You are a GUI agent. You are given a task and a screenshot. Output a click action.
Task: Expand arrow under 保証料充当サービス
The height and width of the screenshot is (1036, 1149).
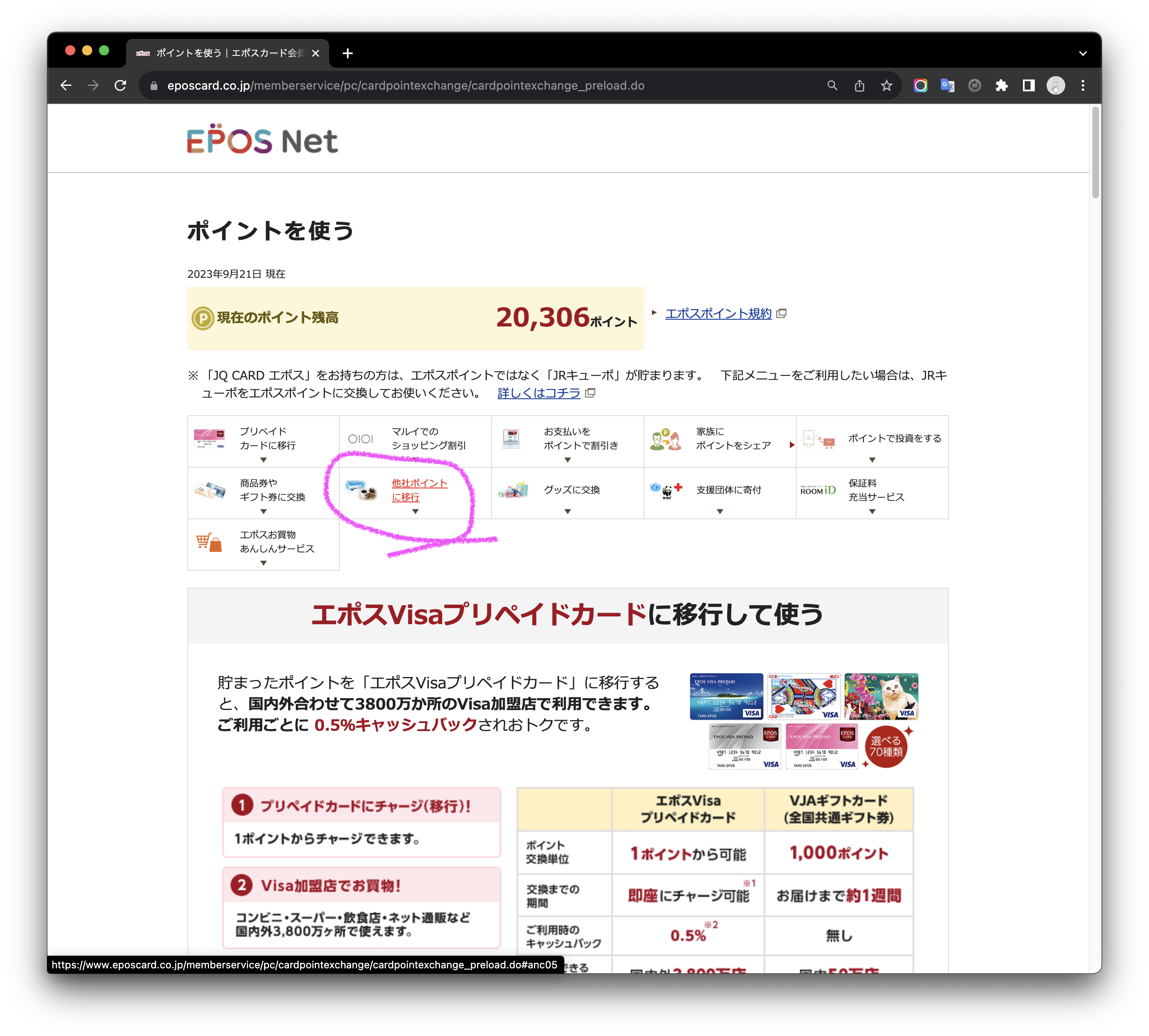(872, 511)
